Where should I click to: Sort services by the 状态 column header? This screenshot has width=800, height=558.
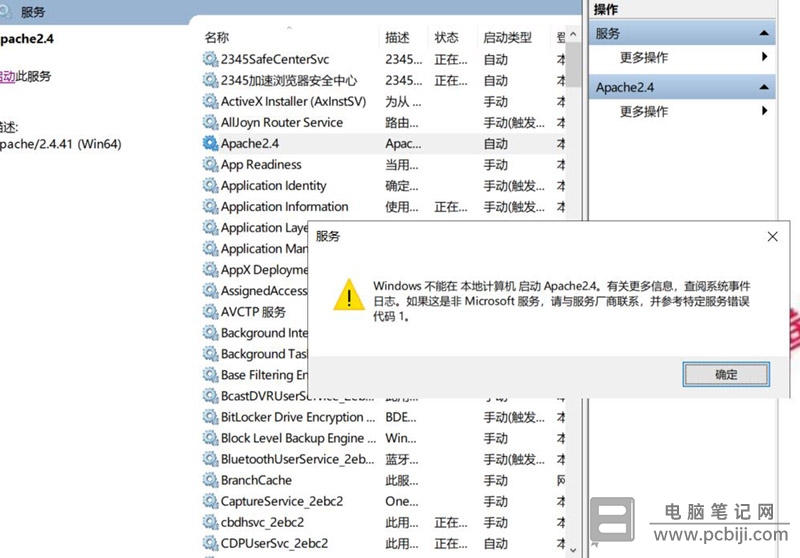coord(446,37)
